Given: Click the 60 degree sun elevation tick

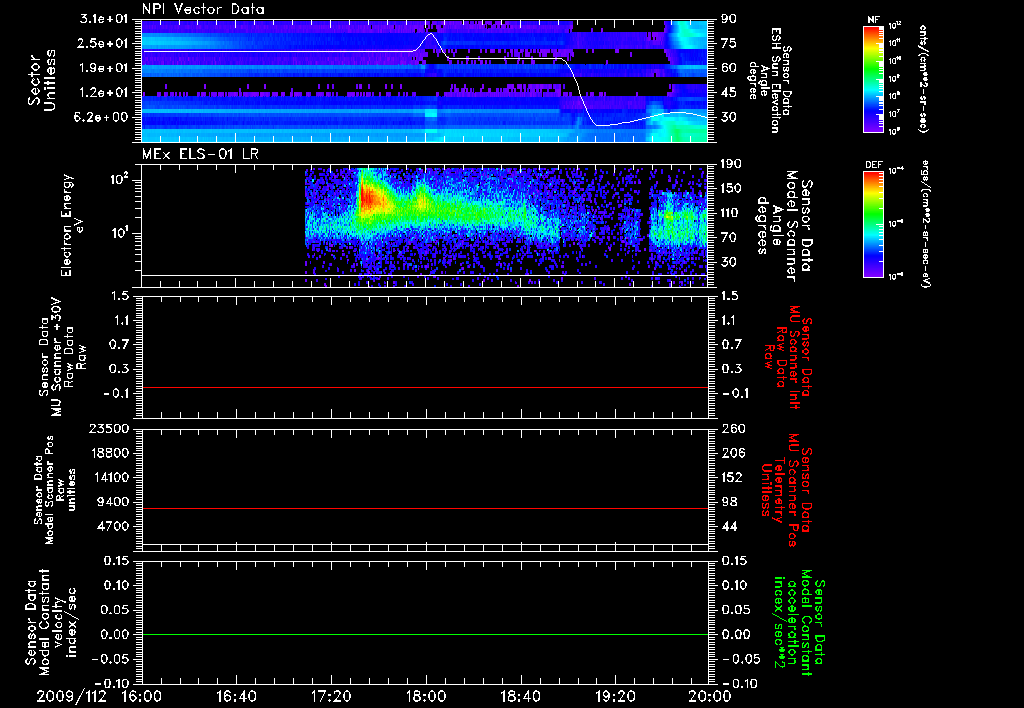Looking at the screenshot, I should tap(729, 68).
